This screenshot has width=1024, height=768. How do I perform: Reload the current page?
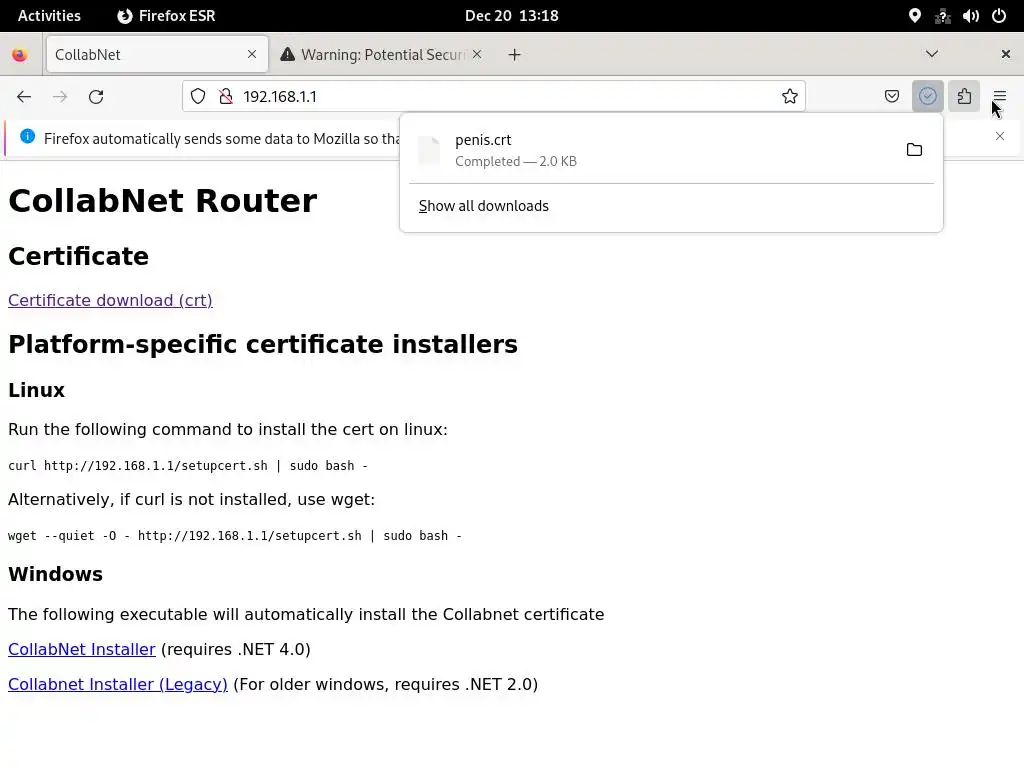[x=96, y=97]
